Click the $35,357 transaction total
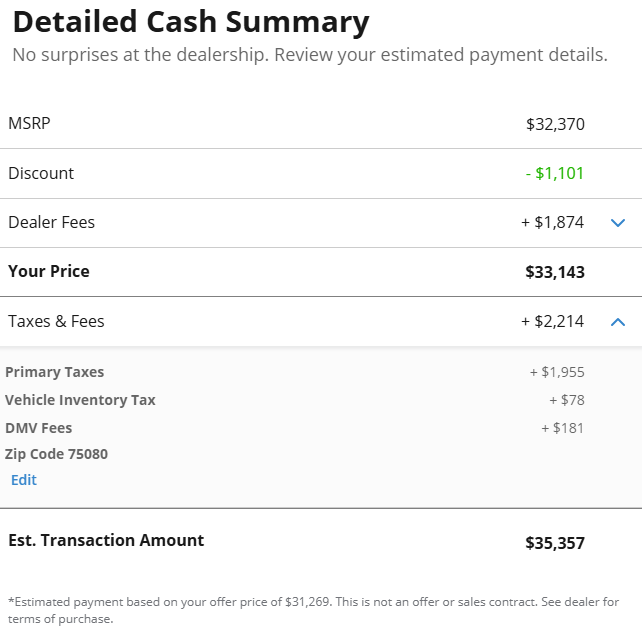The height and width of the screenshot is (637, 642). [x=555, y=543]
